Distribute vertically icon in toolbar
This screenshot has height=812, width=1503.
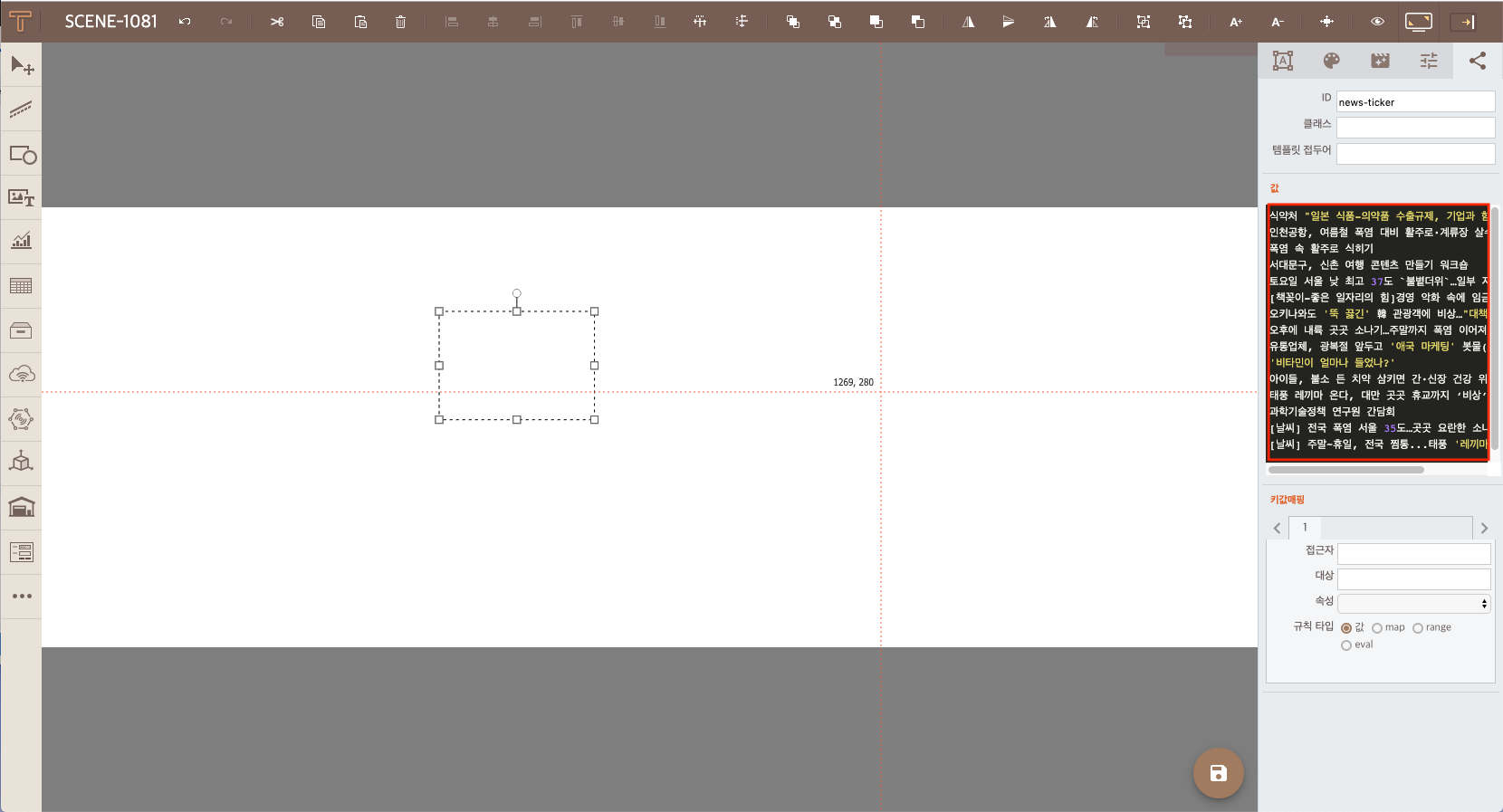tap(742, 22)
